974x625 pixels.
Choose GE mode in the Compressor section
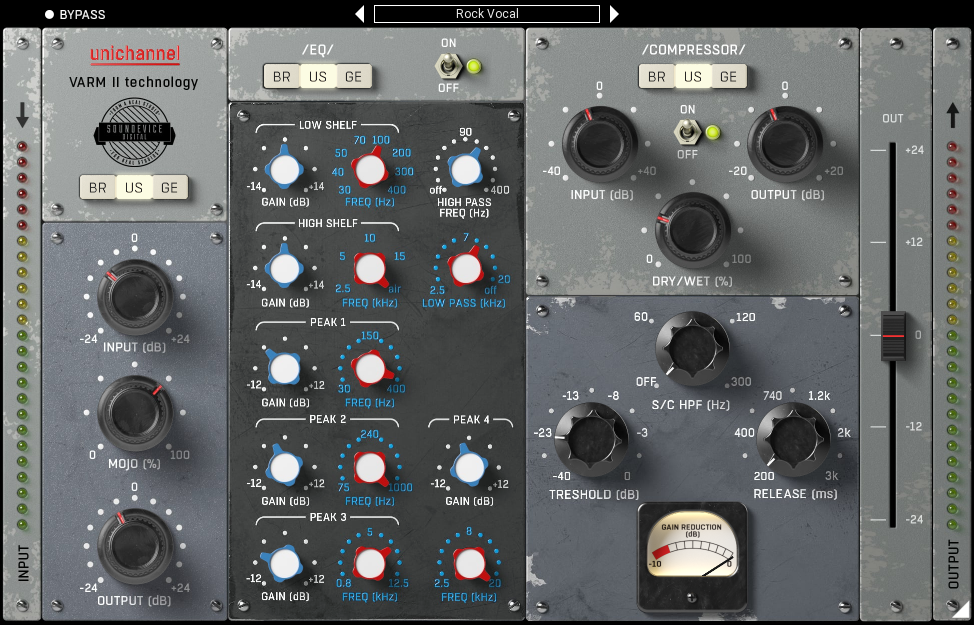(729, 77)
